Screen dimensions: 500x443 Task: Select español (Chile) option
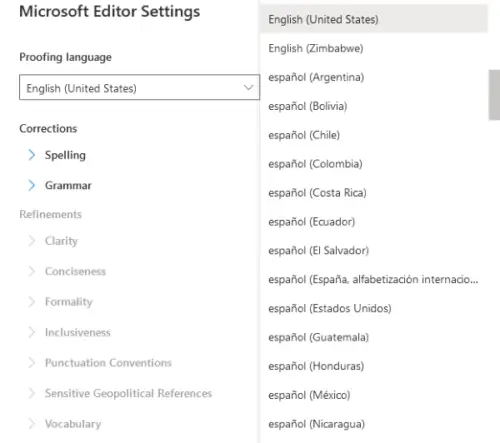click(374, 135)
